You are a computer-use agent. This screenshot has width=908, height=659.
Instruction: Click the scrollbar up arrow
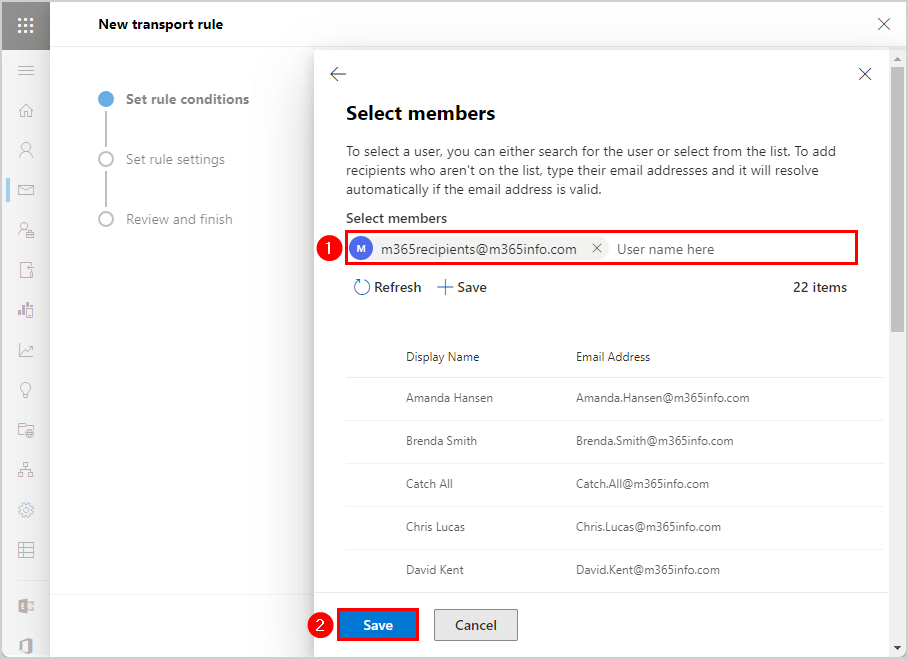897,58
